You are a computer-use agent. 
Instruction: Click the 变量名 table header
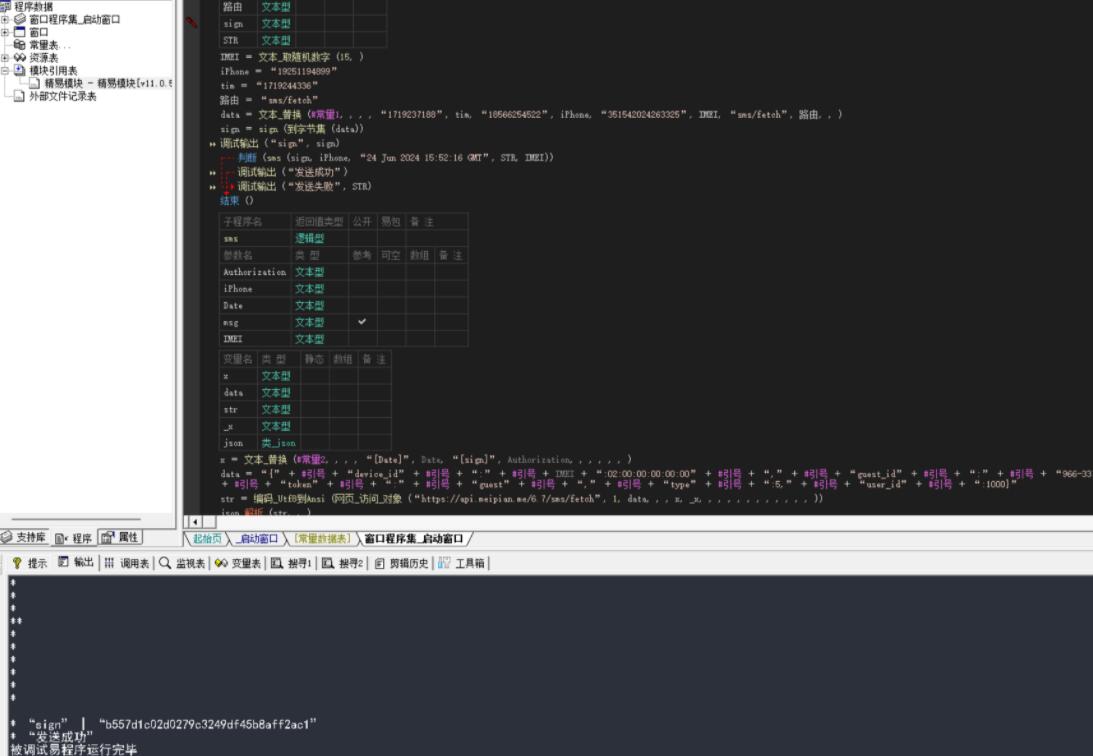coord(238,359)
